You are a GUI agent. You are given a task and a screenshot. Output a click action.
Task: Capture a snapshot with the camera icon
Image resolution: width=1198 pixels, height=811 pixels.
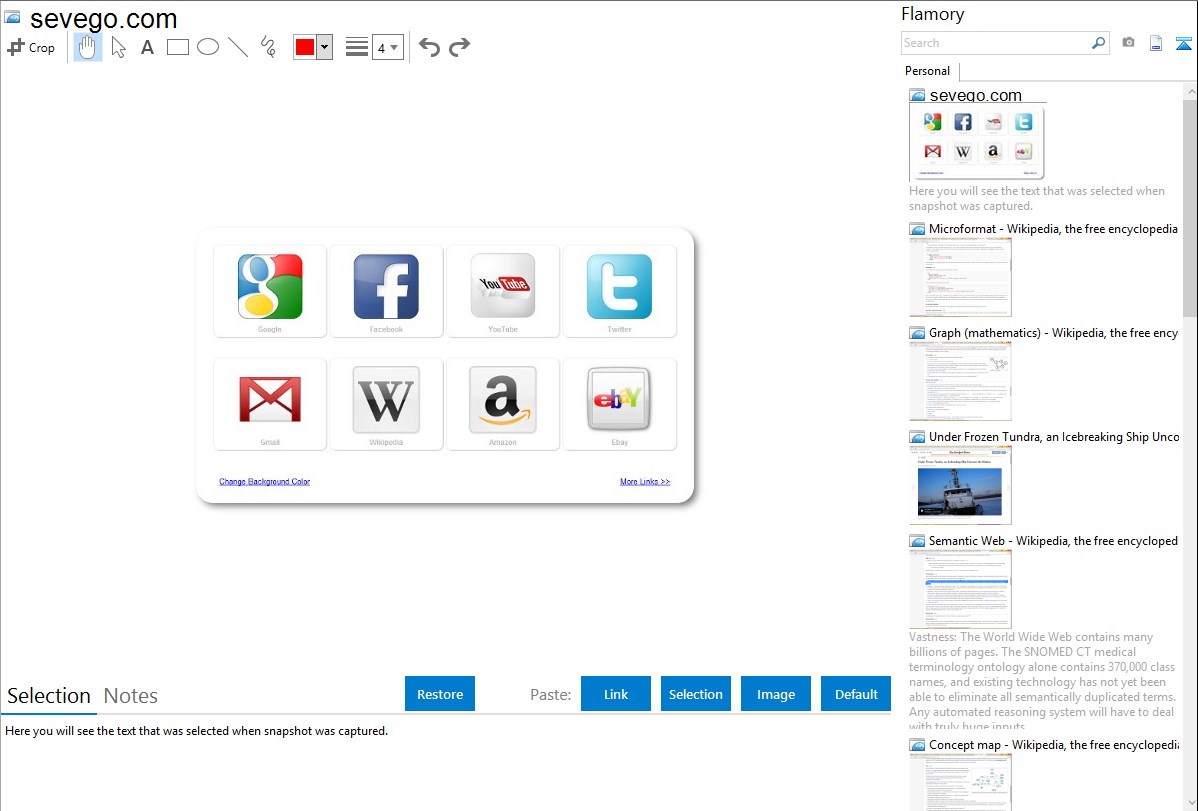pos(1128,43)
